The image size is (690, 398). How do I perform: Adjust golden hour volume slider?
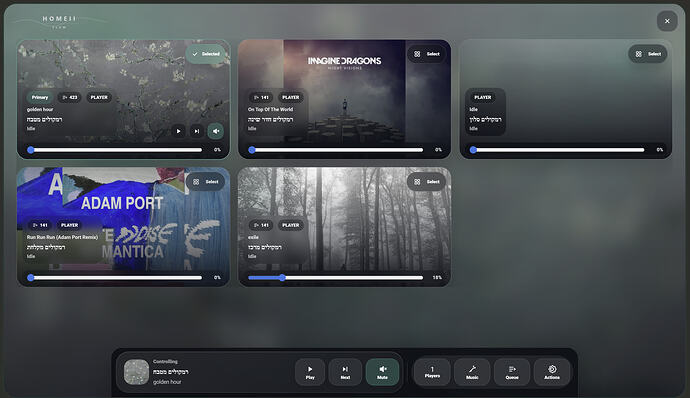pos(114,150)
